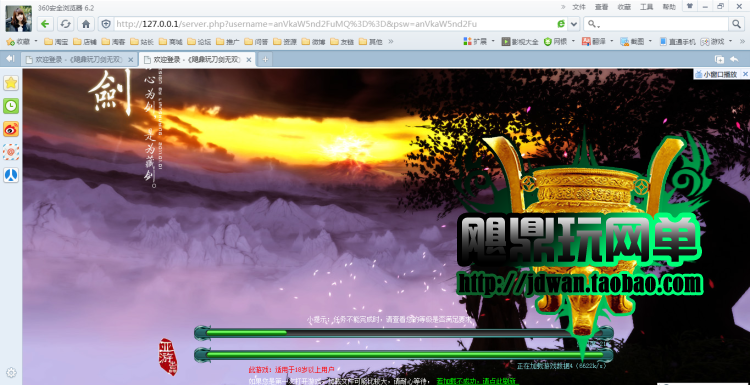Open a new tab with the plus button
This screenshot has height=385, width=750.
click(265, 60)
